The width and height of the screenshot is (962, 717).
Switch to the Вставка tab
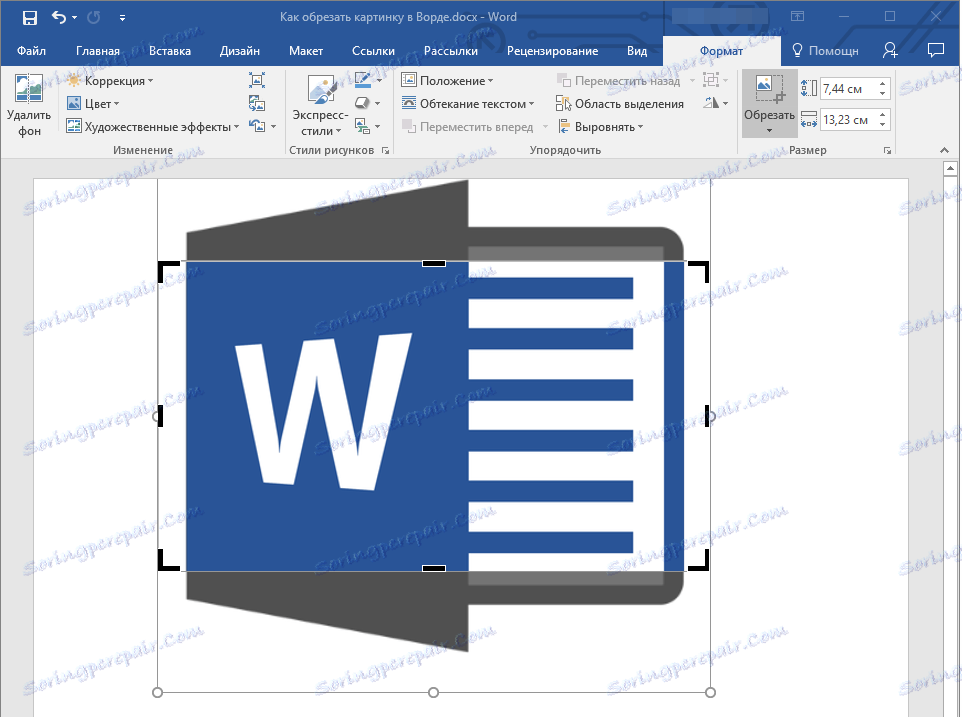tap(170, 51)
